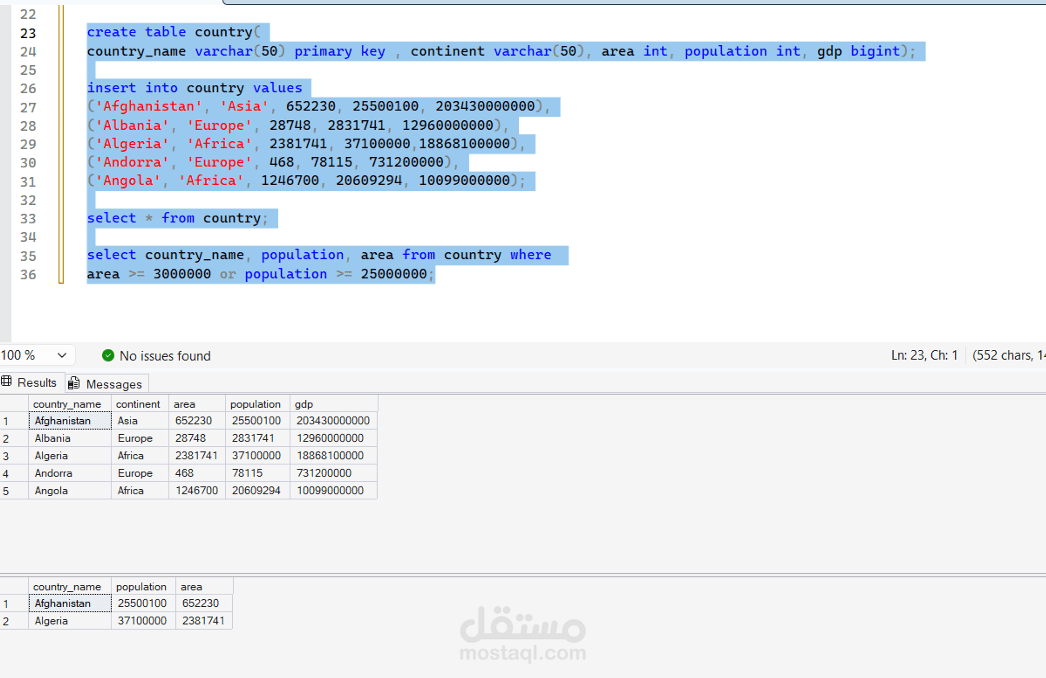1046x678 pixels.
Task: Click the gdp value 12960000000
Action: tap(334, 438)
